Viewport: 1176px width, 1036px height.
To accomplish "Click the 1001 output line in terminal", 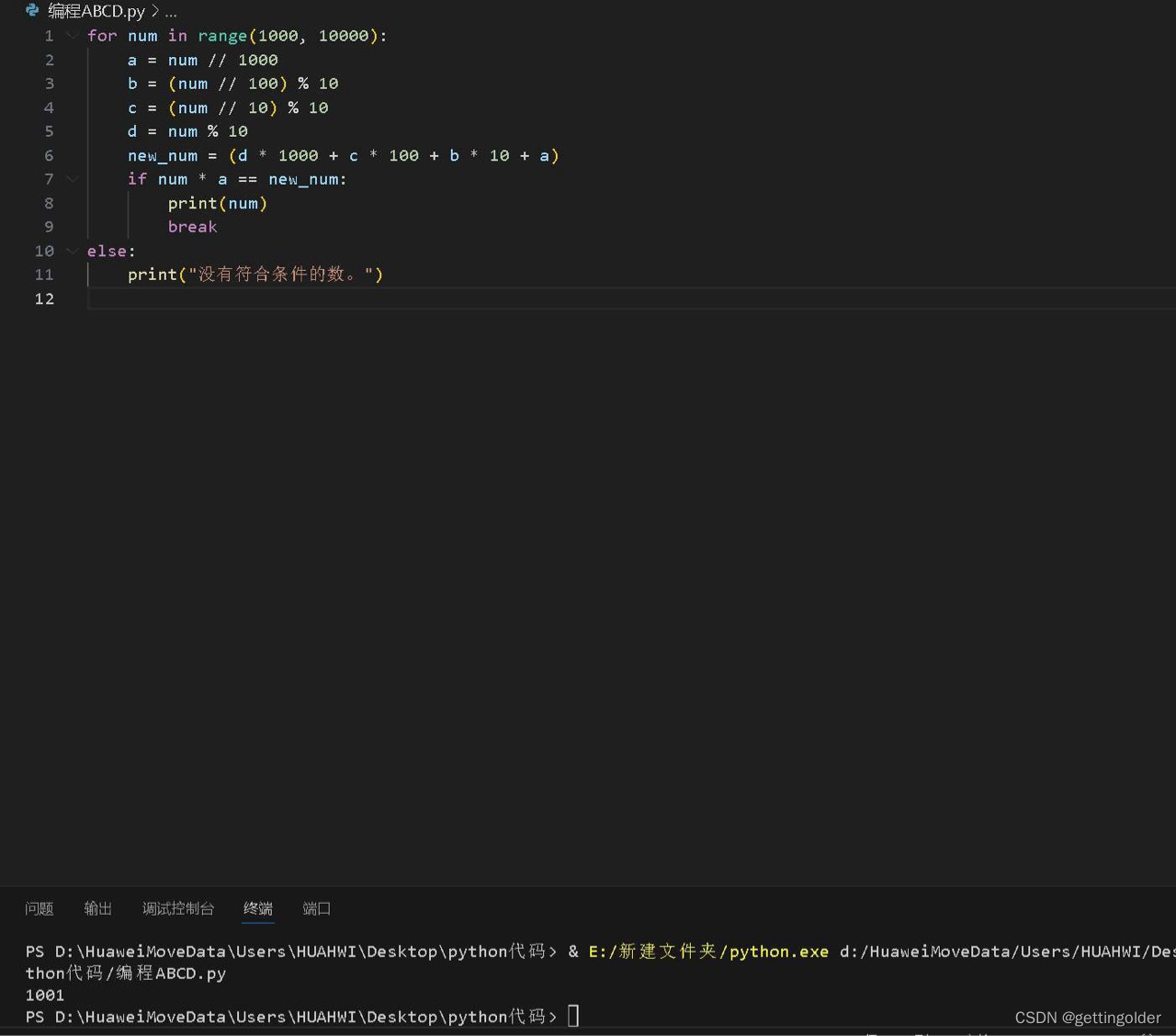I will [x=44, y=995].
